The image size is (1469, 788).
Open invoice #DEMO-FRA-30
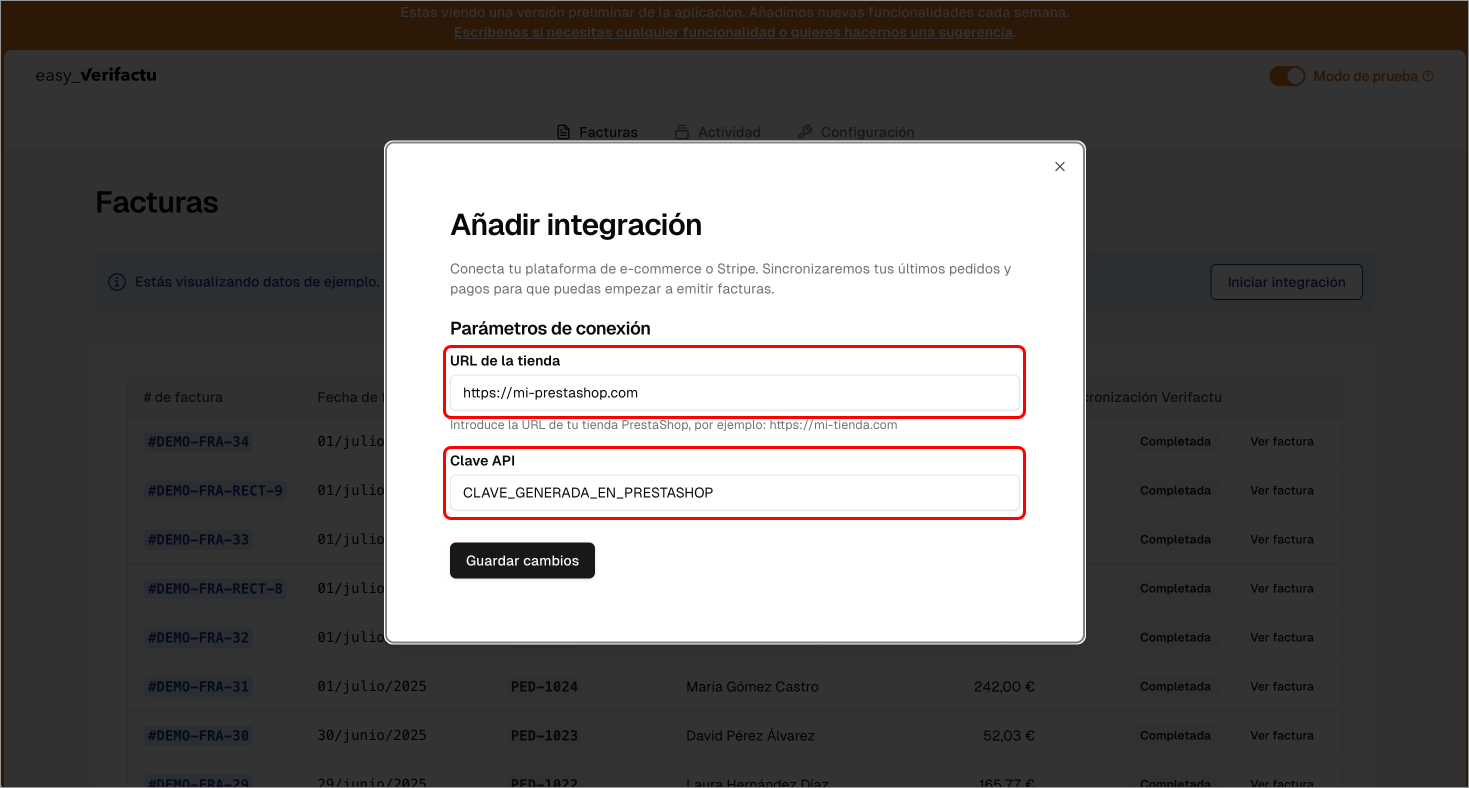(x=198, y=735)
